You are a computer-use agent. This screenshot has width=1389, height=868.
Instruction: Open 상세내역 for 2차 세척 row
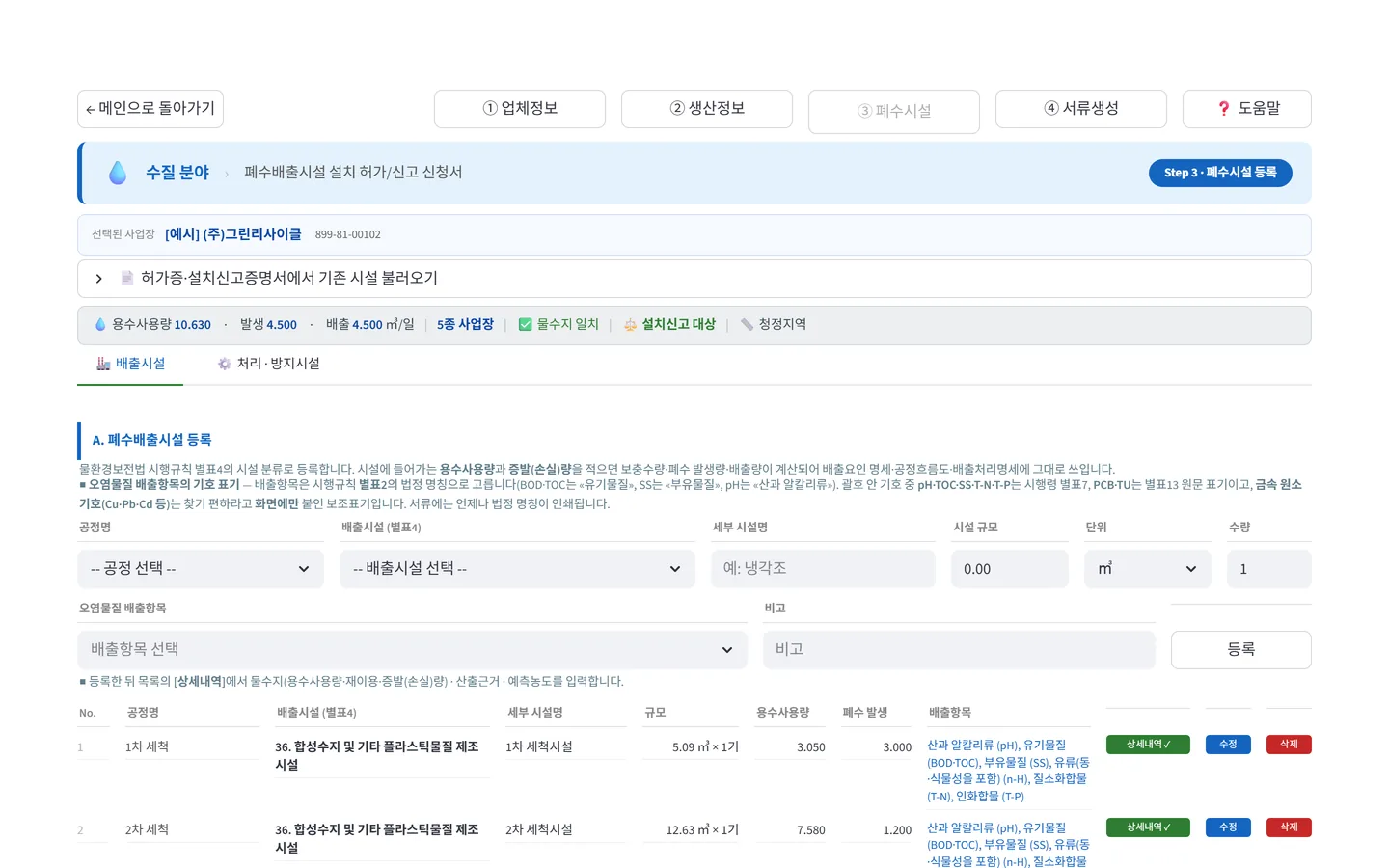click(1148, 827)
